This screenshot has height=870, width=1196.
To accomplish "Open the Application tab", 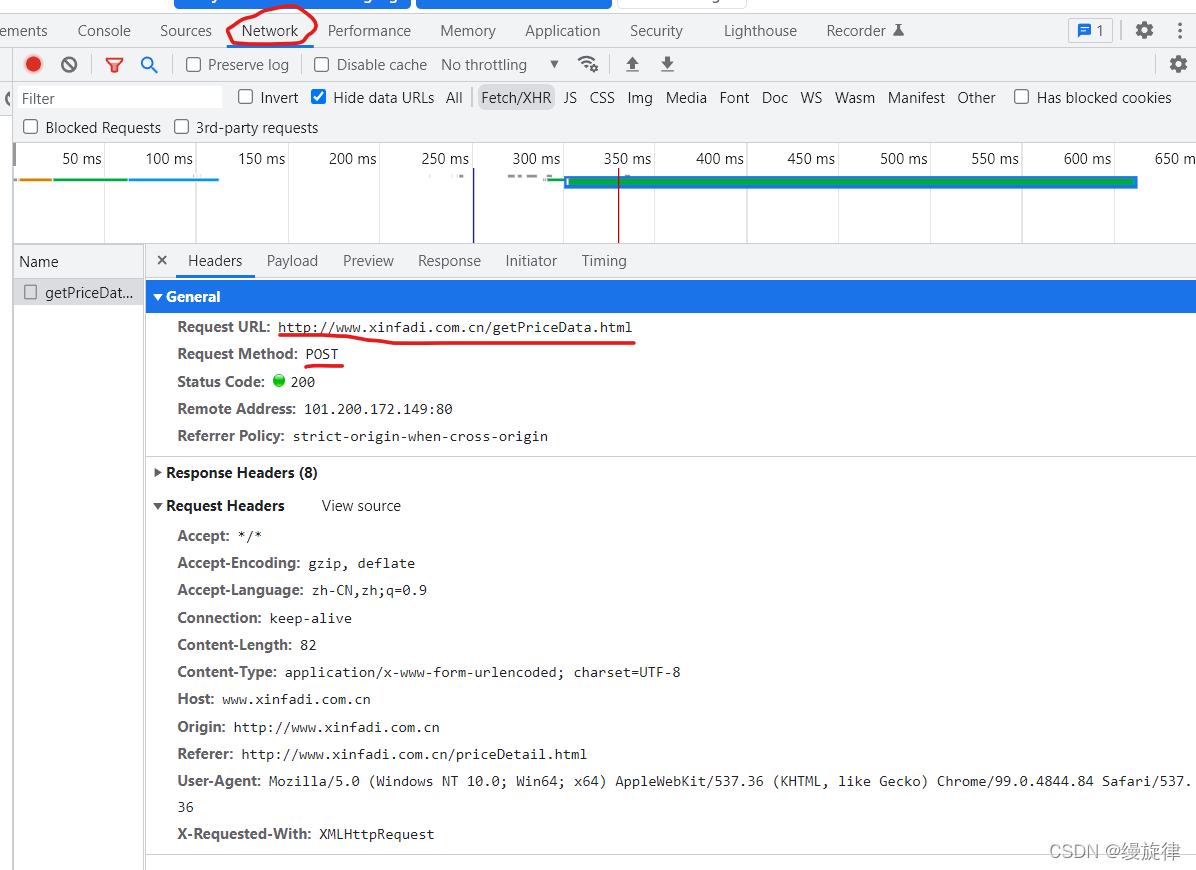I will pyautogui.click(x=562, y=31).
